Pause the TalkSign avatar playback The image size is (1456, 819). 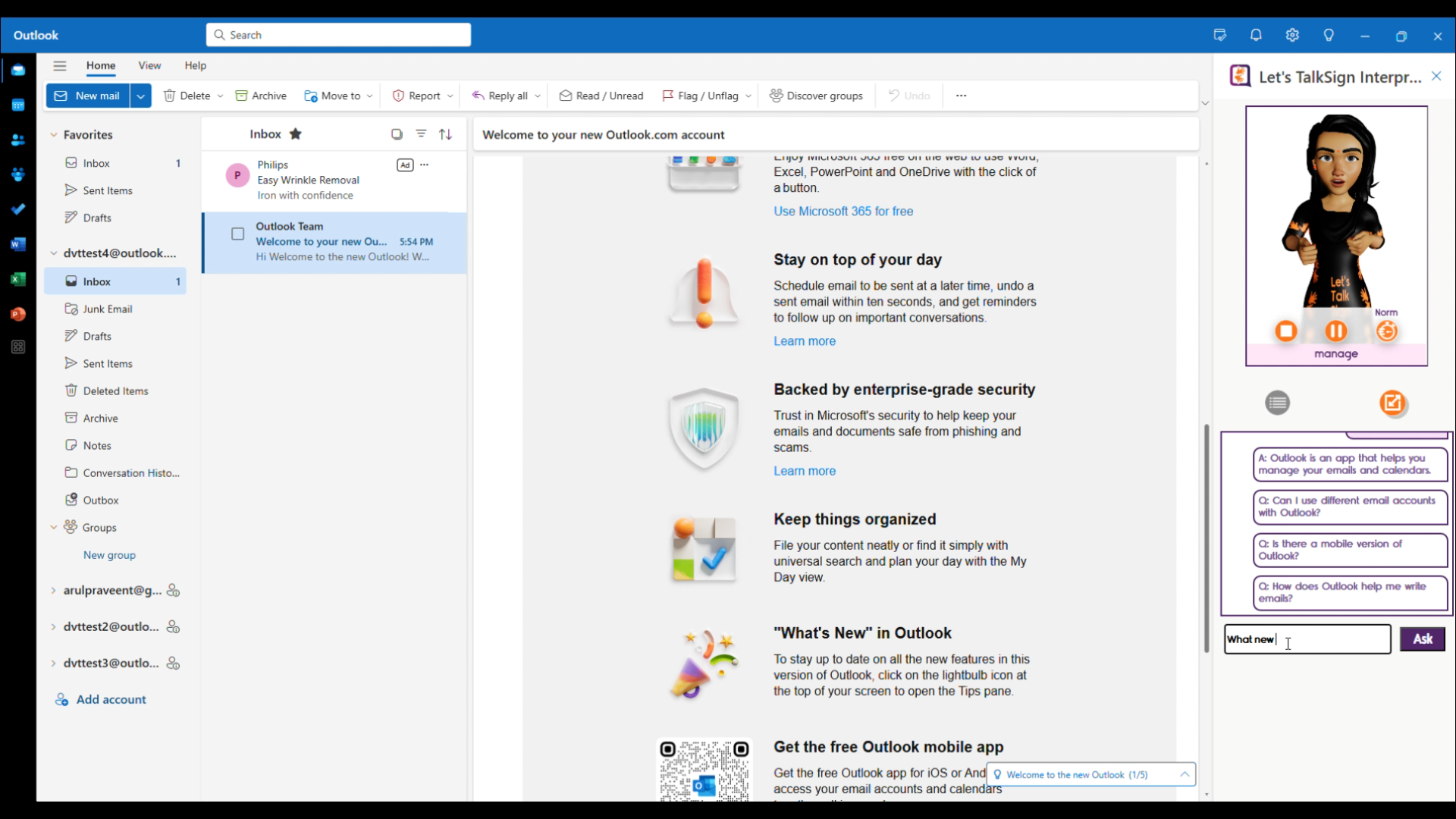click(1336, 331)
